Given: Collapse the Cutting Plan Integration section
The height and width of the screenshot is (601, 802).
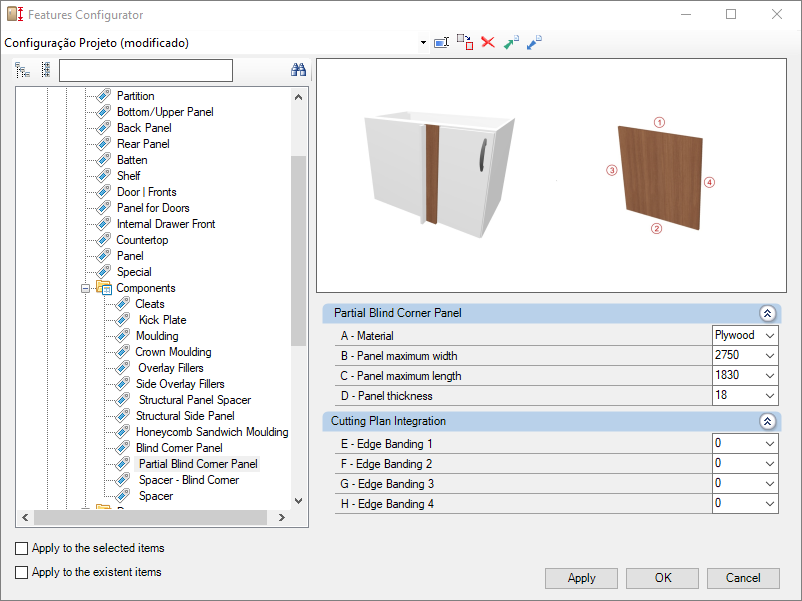Looking at the screenshot, I should [x=767, y=421].
